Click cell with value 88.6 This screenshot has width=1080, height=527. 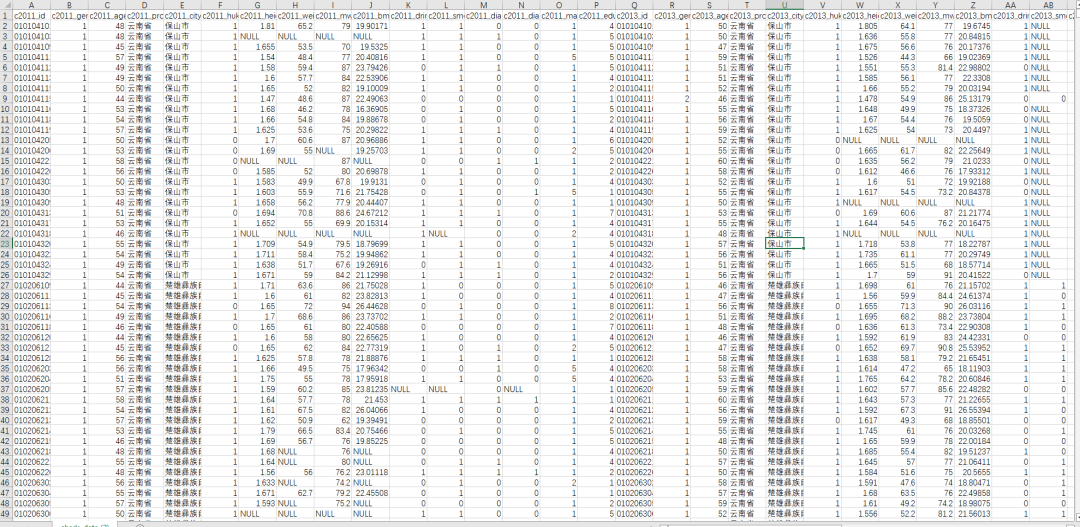pos(333,212)
